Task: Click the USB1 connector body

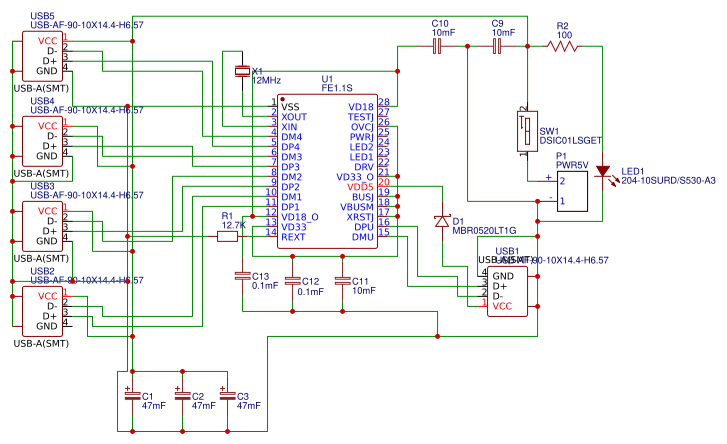Action: [x=507, y=292]
